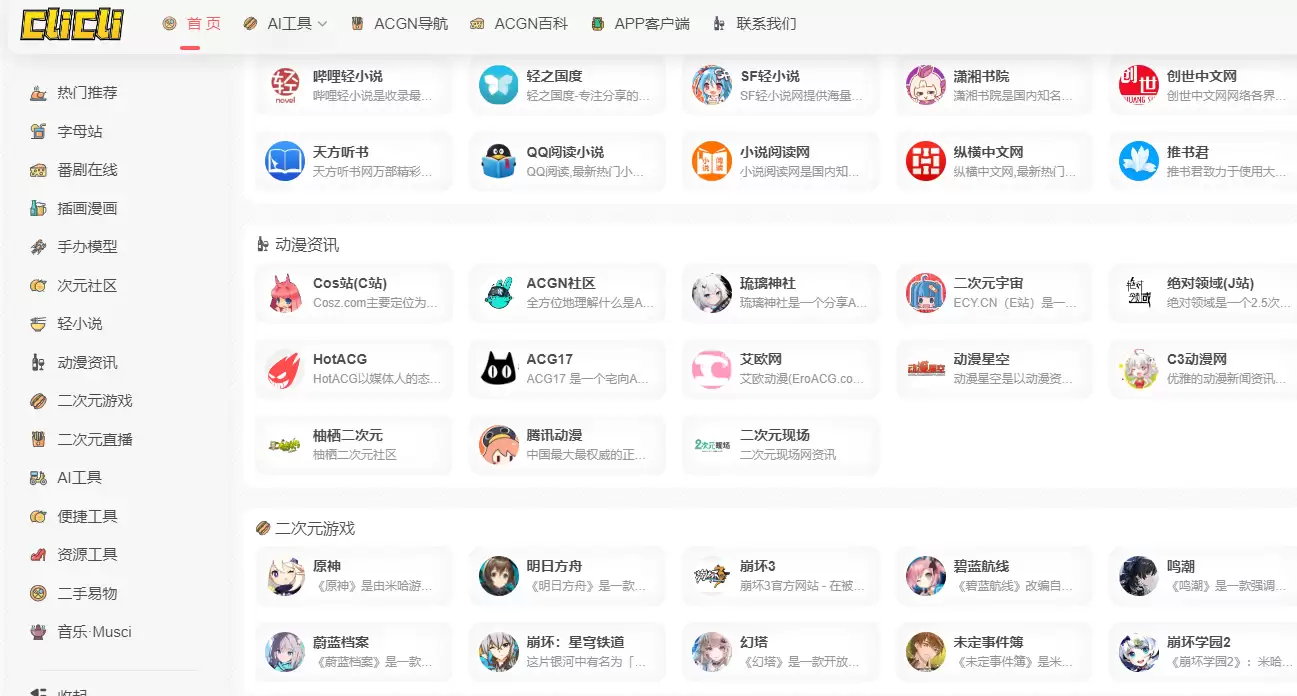Viewport: 1297px width, 696px height.
Task: Select 资源工具 in the sidebar
Action: click(87, 555)
